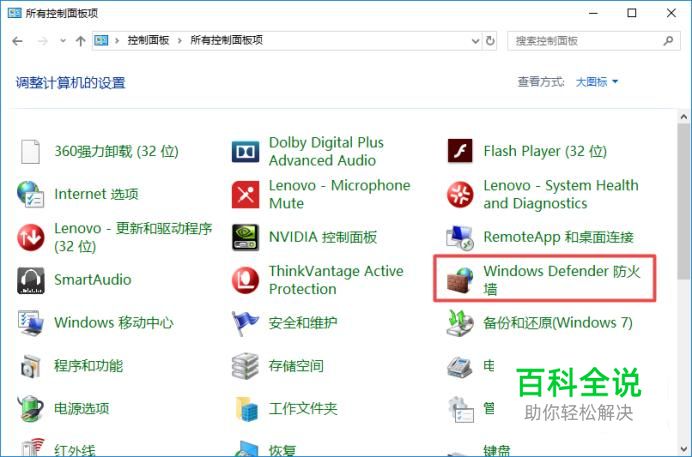Viewport: 692px width, 457px height.
Task: Open the SmartAudio link
Action: point(93,280)
